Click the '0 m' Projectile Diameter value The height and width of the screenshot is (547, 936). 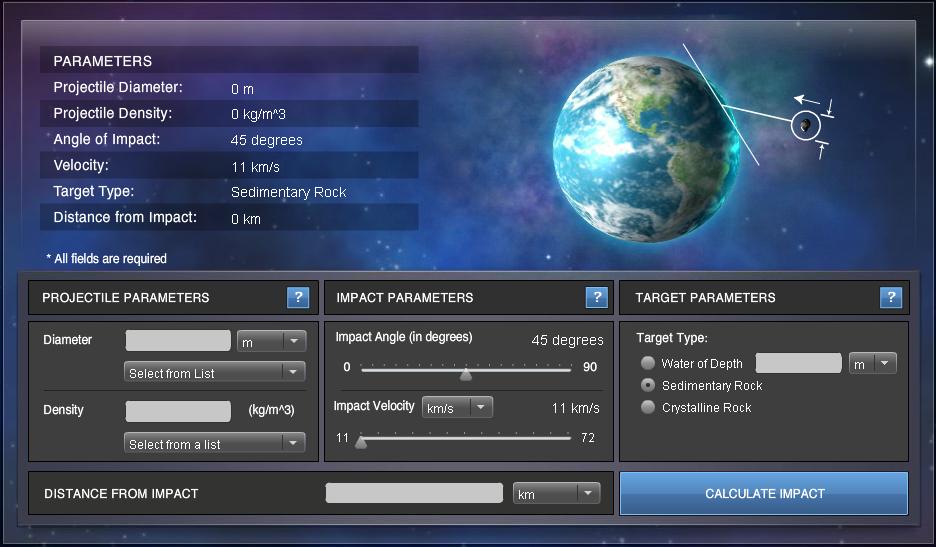tap(242, 89)
